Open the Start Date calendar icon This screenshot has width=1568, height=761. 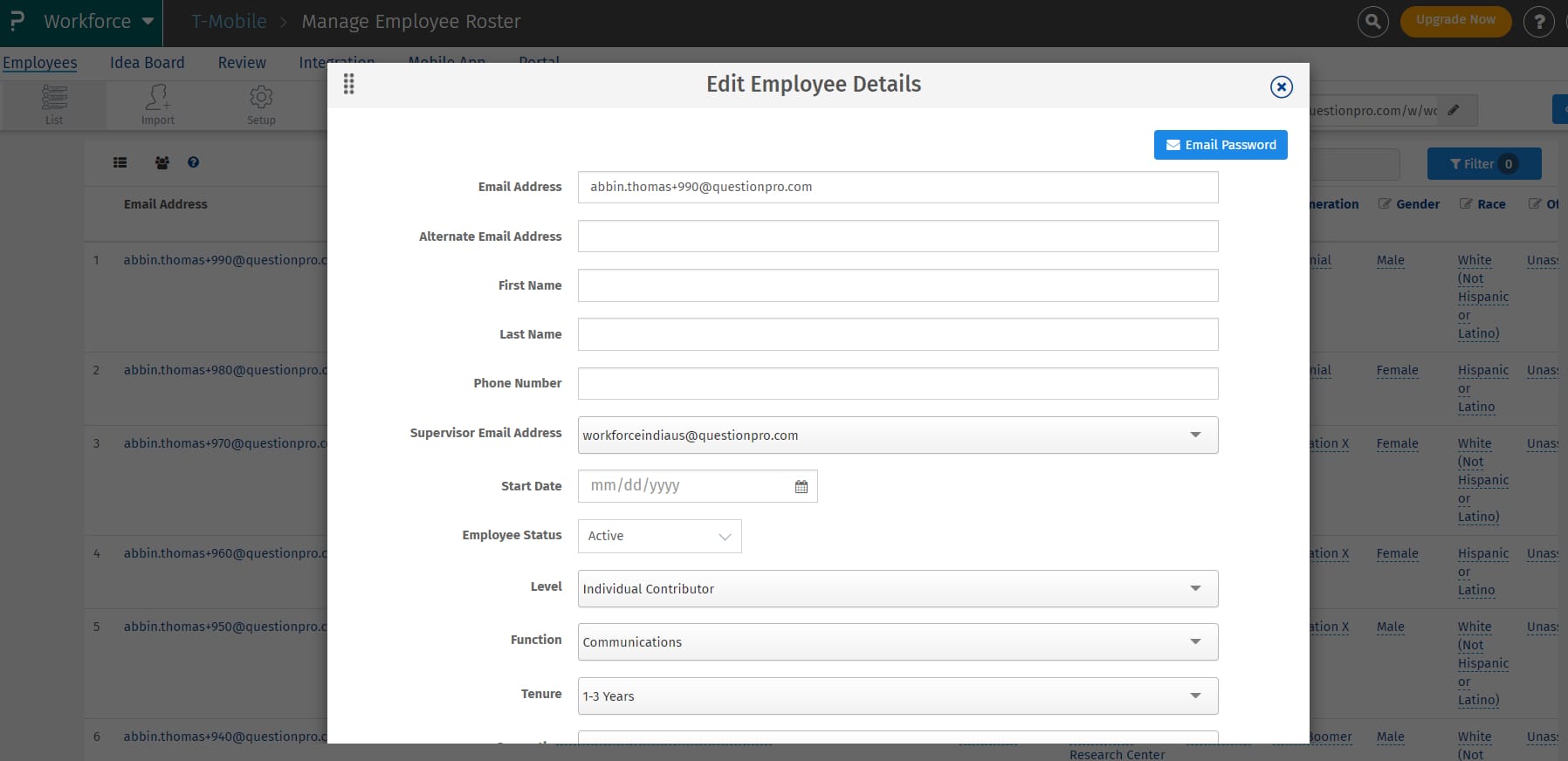pos(801,487)
